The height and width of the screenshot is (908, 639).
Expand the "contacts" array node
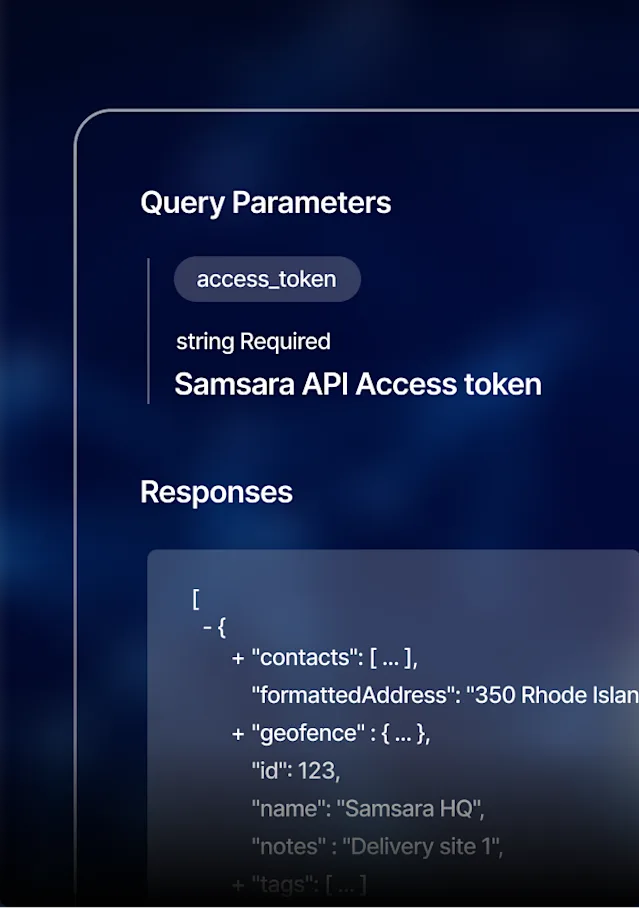point(238,658)
